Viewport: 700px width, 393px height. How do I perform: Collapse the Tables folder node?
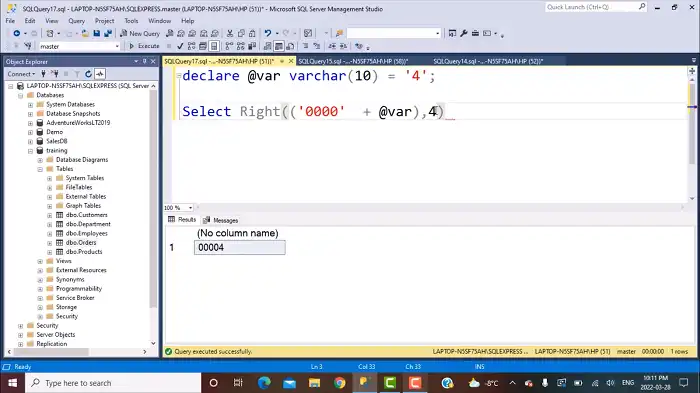coord(40,169)
